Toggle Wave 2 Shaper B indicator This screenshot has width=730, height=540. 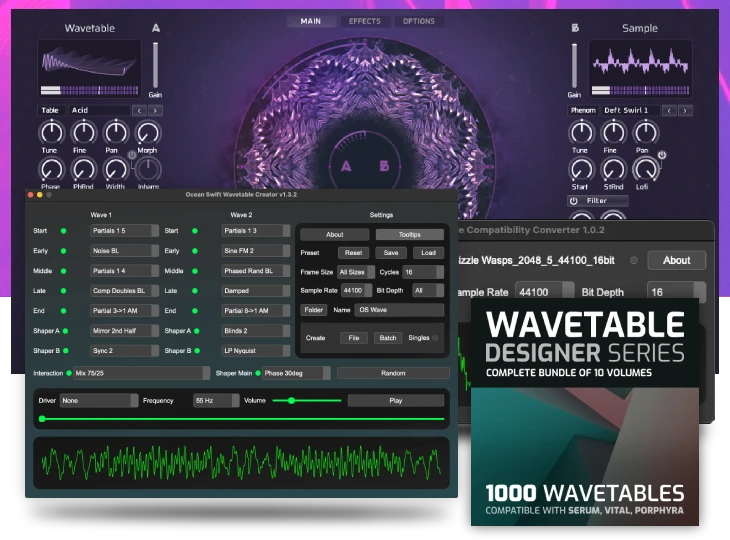(x=197, y=351)
